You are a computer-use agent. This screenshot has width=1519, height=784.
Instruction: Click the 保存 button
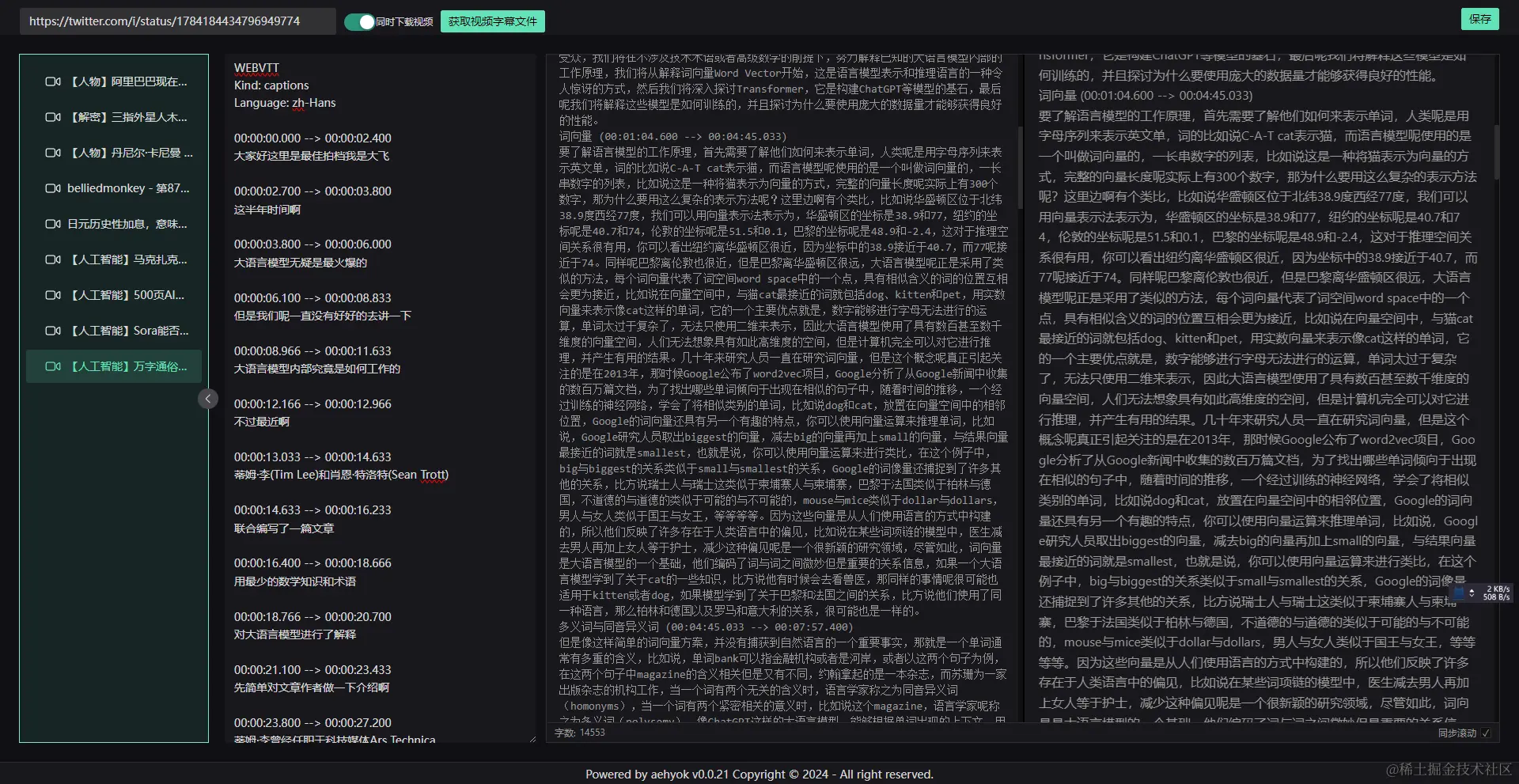tap(1479, 19)
